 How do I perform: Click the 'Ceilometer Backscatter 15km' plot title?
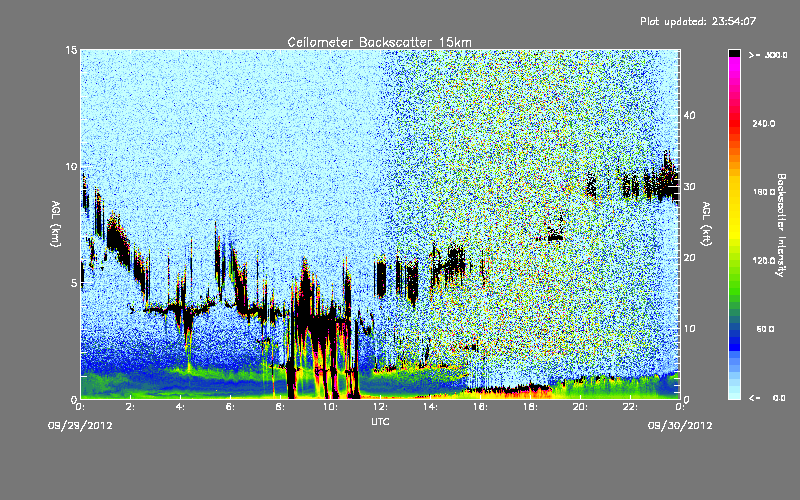click(379, 42)
